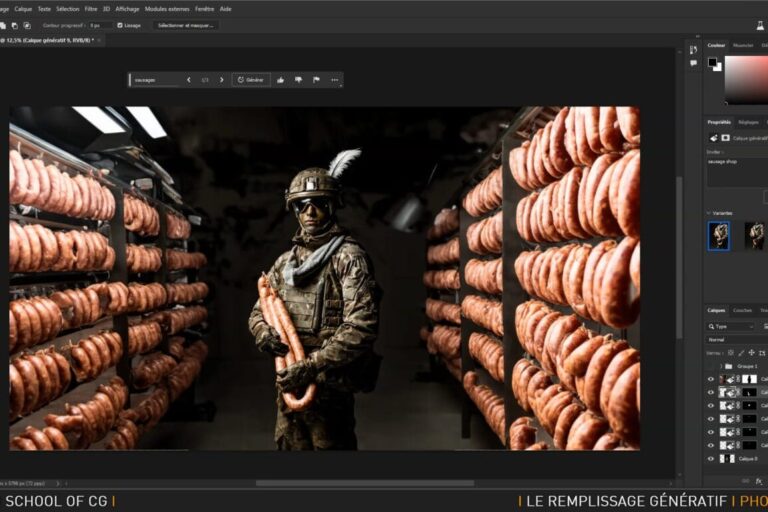Open the Normal blend mode dropdown
The image size is (768, 512).
[737, 340]
